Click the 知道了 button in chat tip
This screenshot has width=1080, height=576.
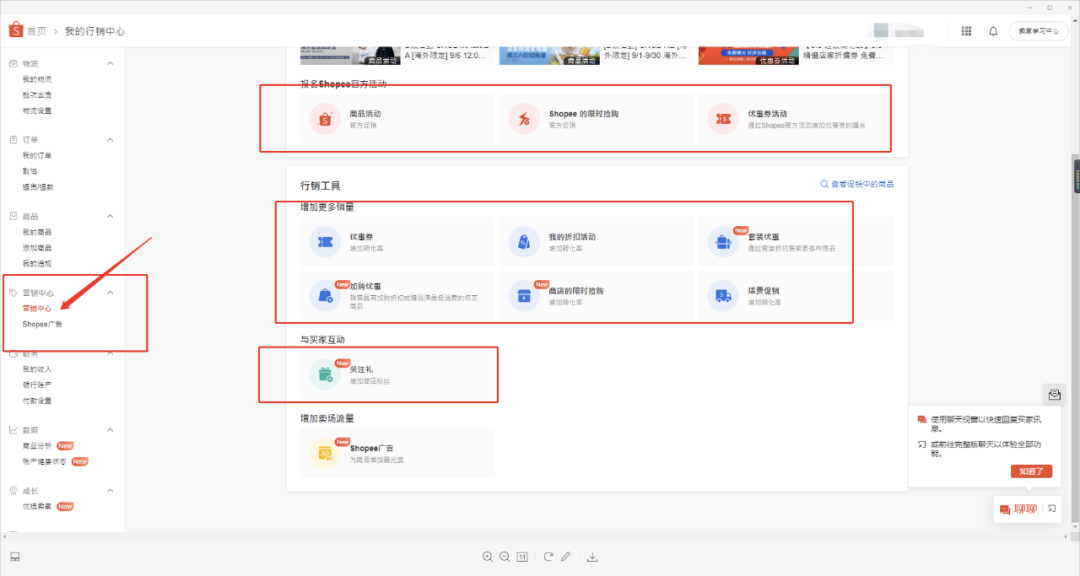1031,471
